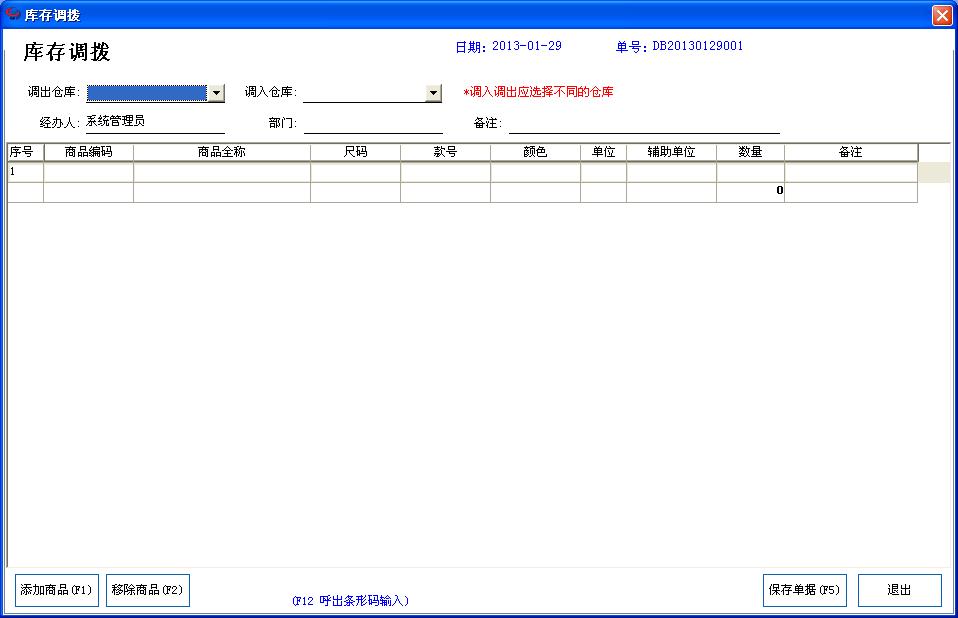Viewport: 958px width, 618px height.
Task: Select the 商品全称 column header
Action: tap(221, 151)
